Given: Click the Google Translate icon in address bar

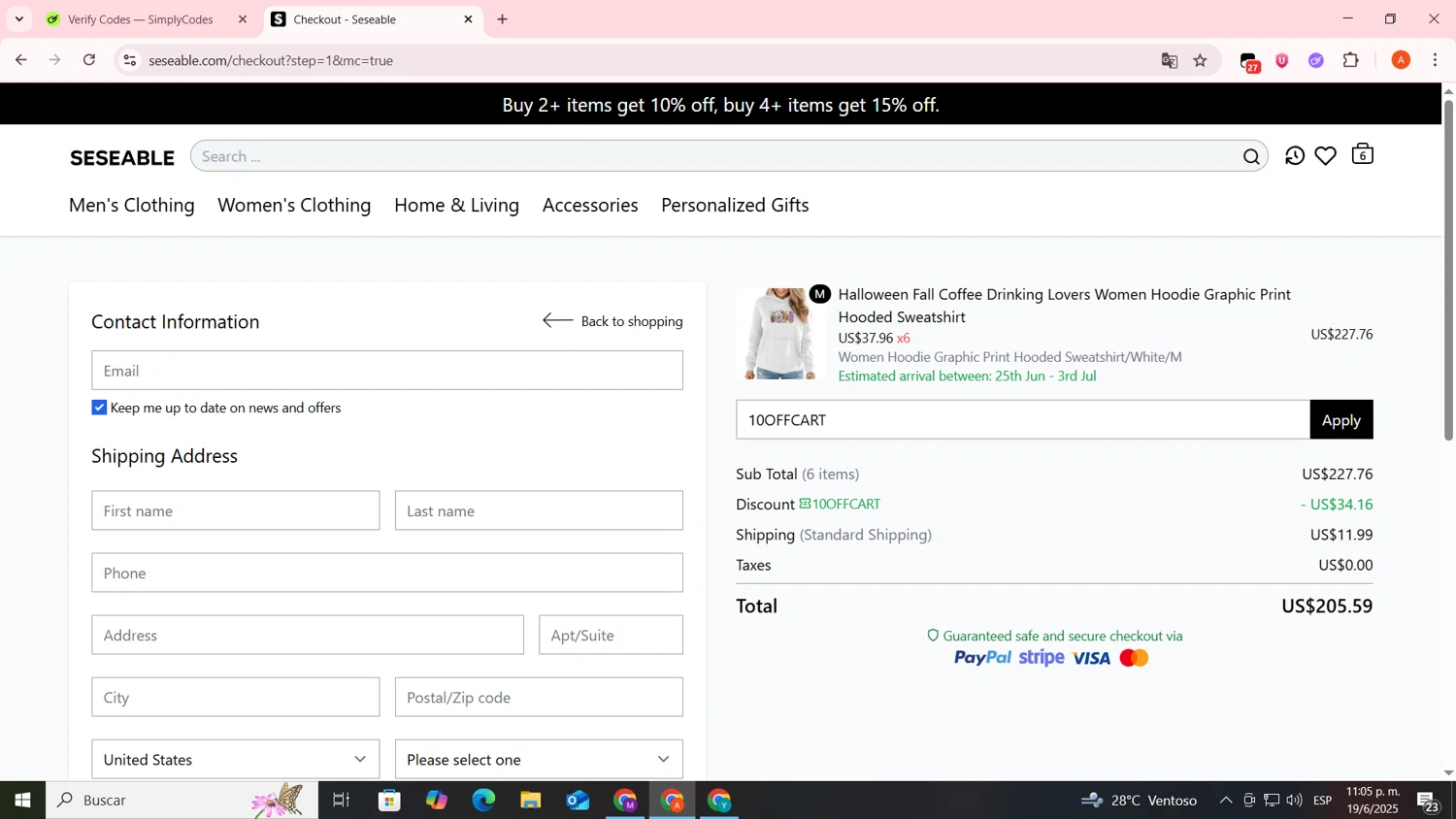Looking at the screenshot, I should point(1170,60).
